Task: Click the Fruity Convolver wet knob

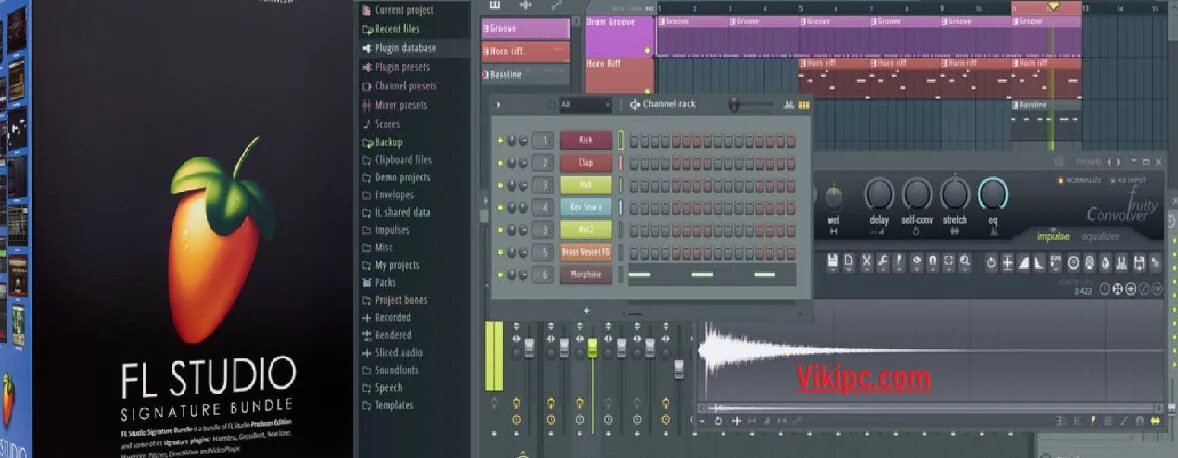Action: [833, 197]
